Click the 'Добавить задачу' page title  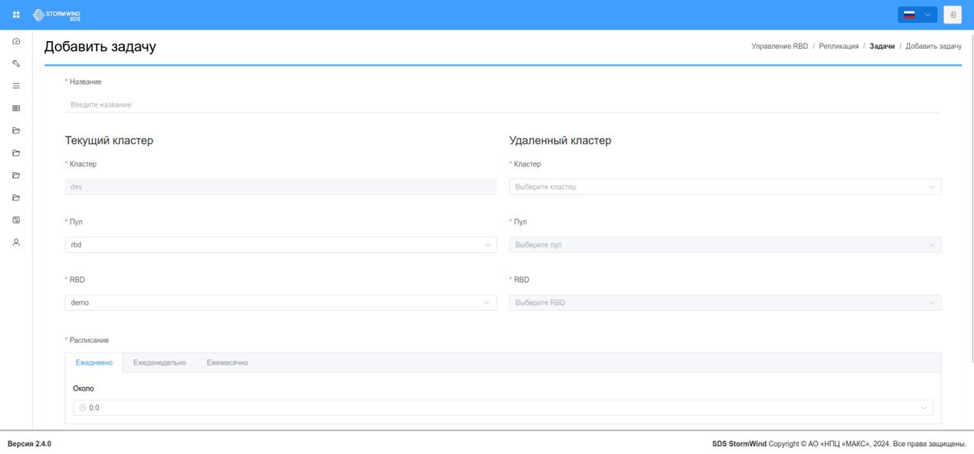100,47
